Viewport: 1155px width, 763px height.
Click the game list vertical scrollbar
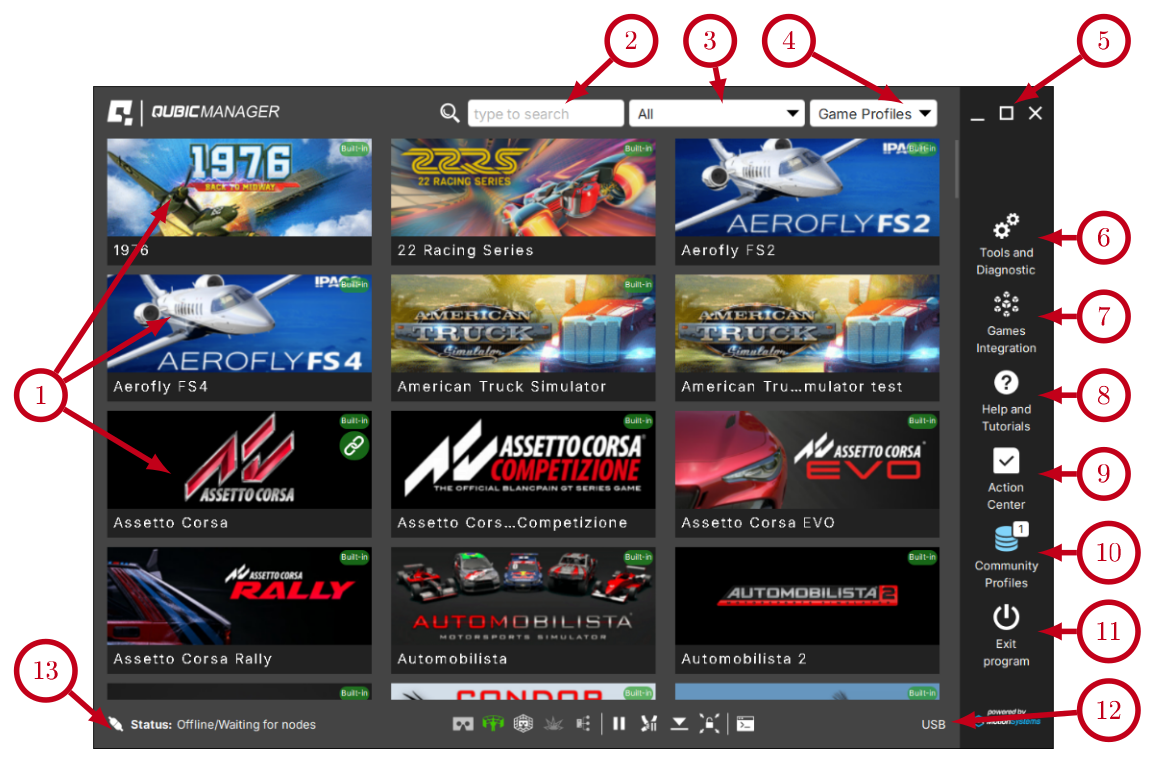point(956,170)
